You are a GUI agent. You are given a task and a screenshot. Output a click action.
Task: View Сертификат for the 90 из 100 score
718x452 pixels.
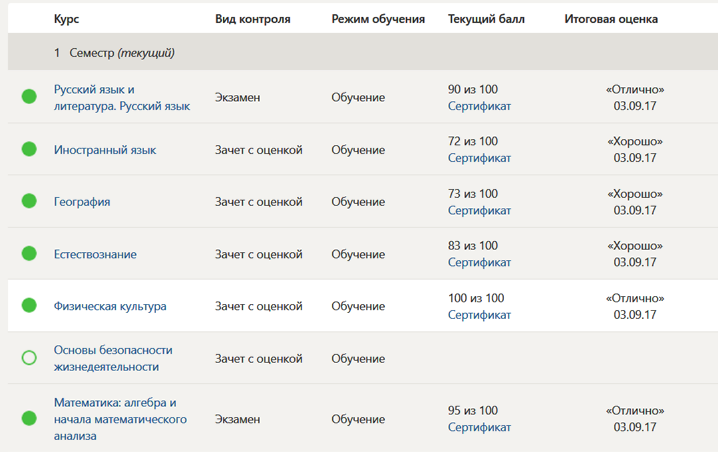click(479, 106)
